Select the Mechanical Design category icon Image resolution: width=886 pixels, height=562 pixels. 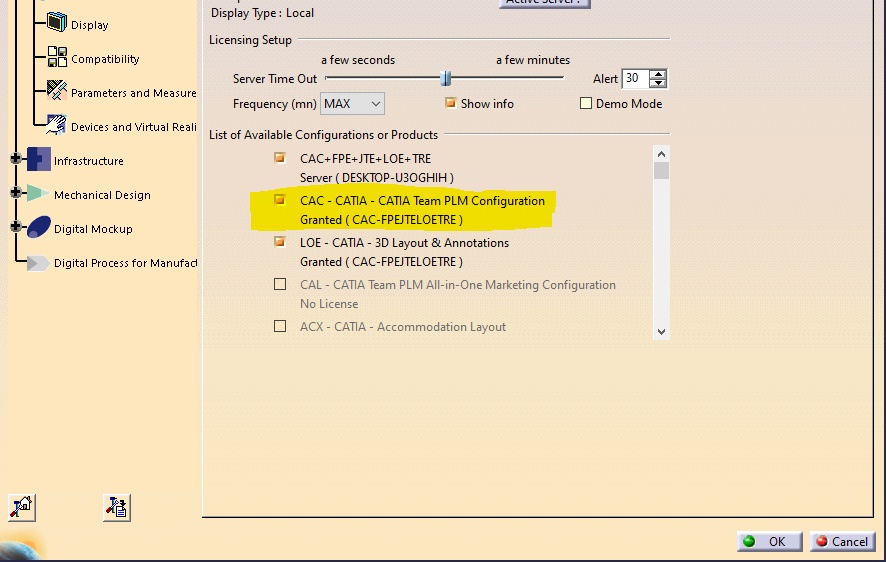tap(38, 194)
